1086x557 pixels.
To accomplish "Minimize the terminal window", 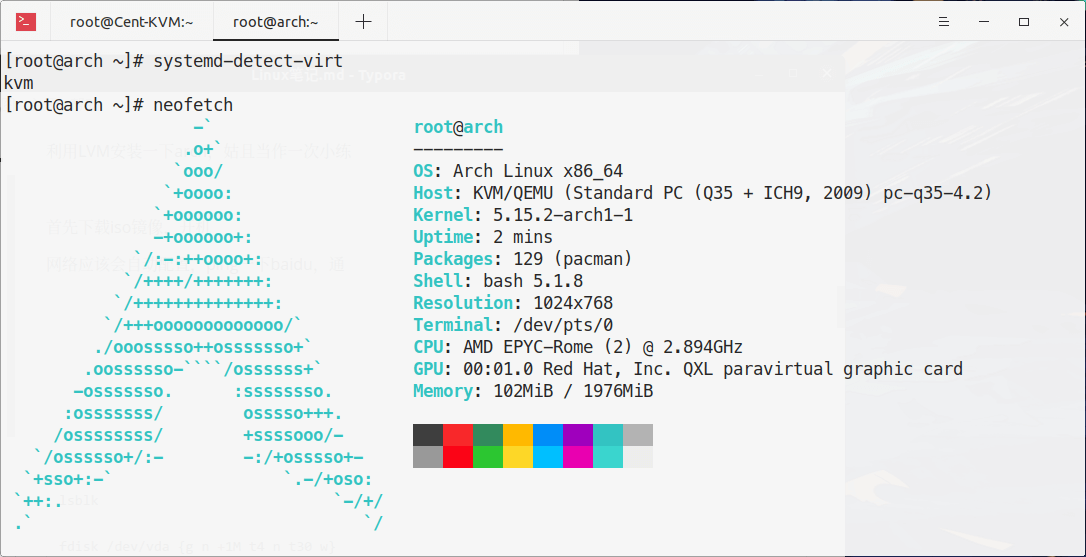I will [977, 22].
